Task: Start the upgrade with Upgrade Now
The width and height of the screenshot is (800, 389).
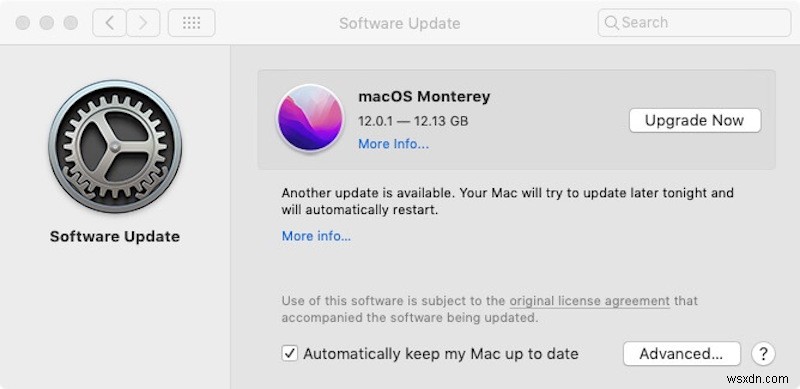Action: (695, 120)
